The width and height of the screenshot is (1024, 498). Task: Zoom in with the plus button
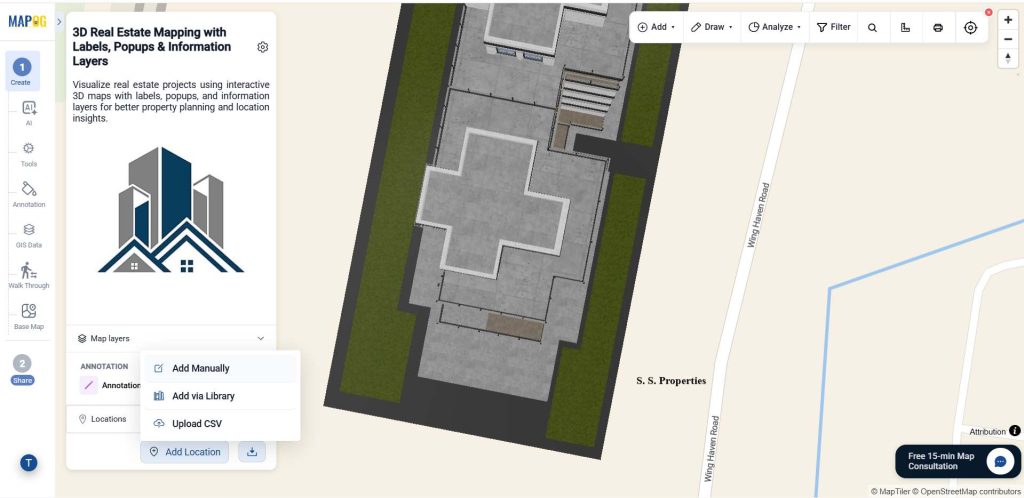1008,20
